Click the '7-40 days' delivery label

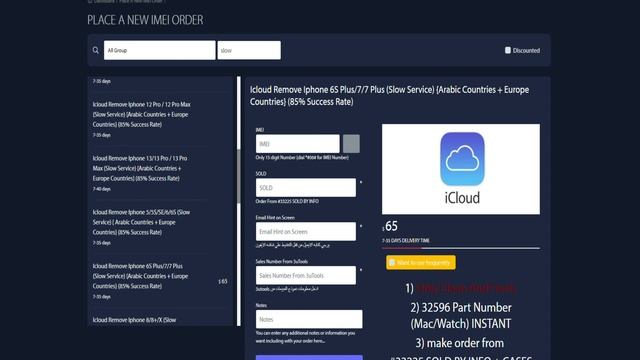(102, 189)
